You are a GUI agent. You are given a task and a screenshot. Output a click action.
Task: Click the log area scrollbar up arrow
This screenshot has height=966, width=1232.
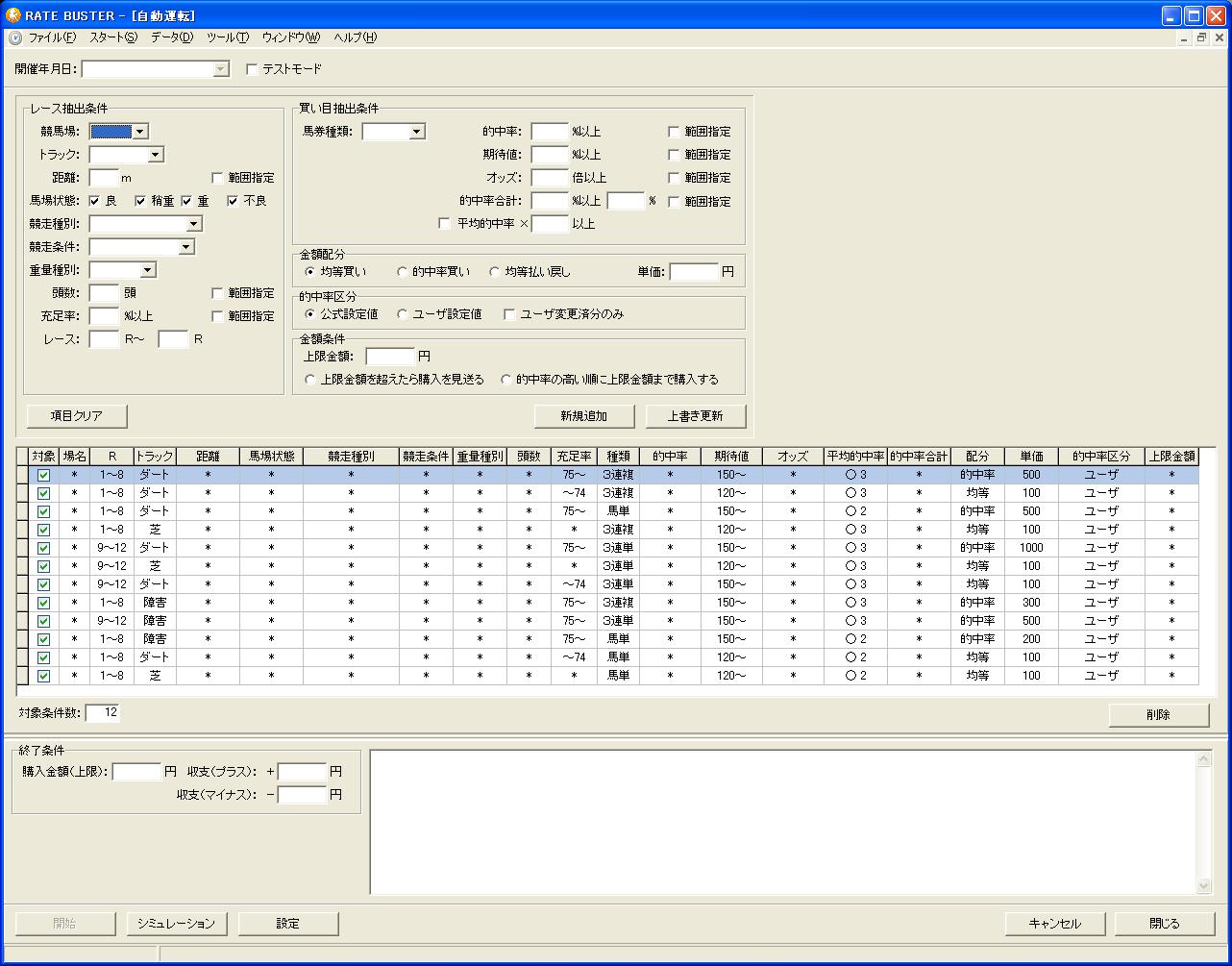(x=1204, y=760)
